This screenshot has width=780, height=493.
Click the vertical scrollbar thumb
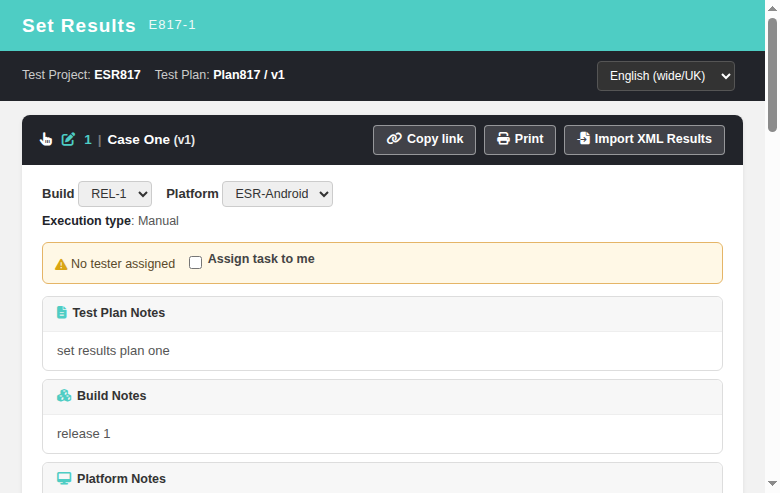coord(772,75)
